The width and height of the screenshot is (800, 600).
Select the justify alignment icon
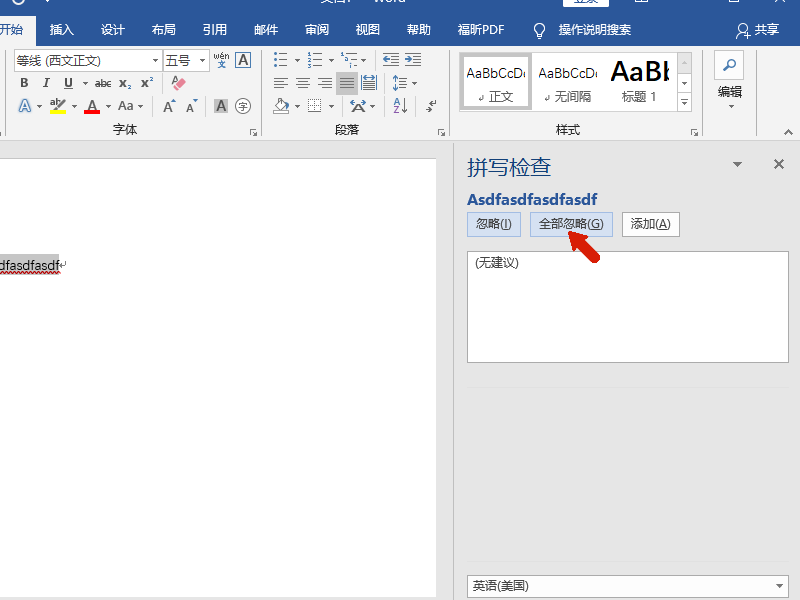point(346,83)
